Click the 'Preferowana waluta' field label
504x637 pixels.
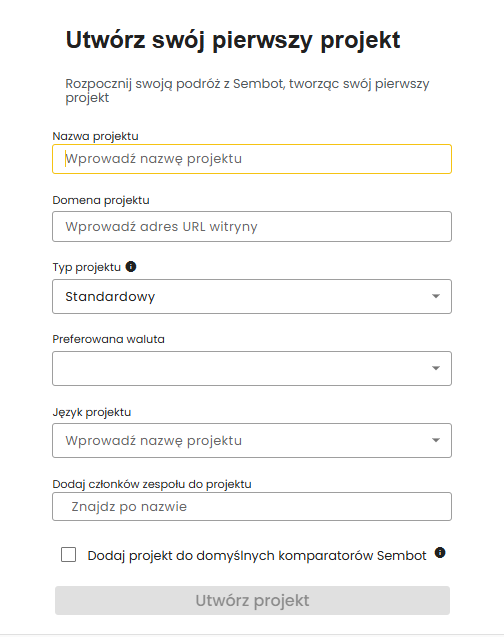pyautogui.click(x=108, y=339)
